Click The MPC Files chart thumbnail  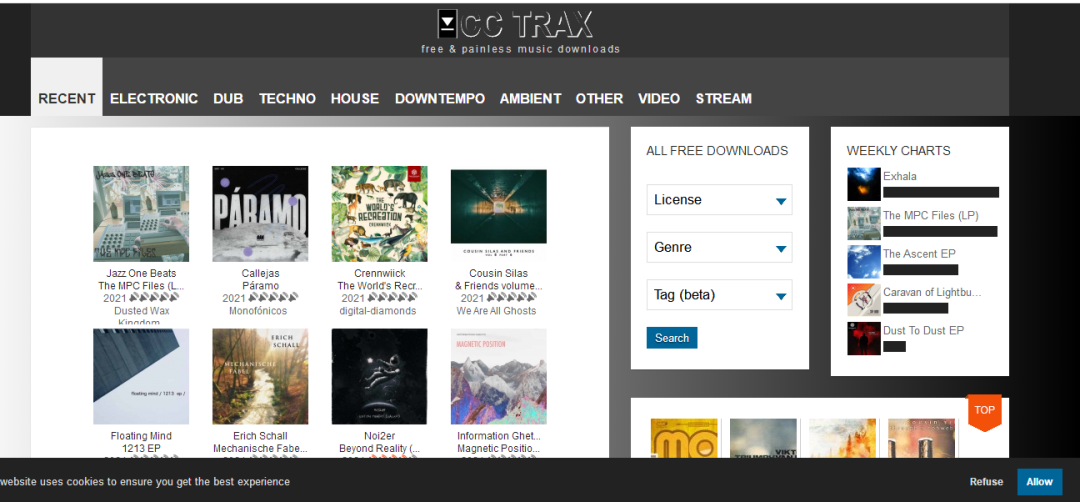tap(864, 223)
